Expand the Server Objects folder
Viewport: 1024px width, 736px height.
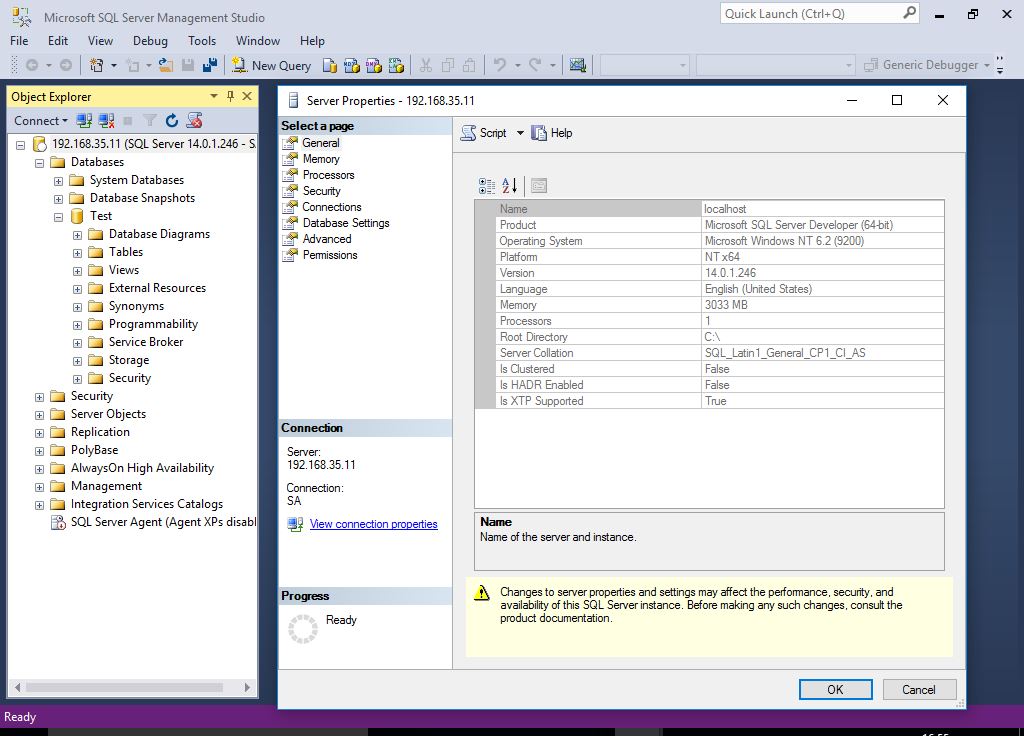[x=39, y=415]
